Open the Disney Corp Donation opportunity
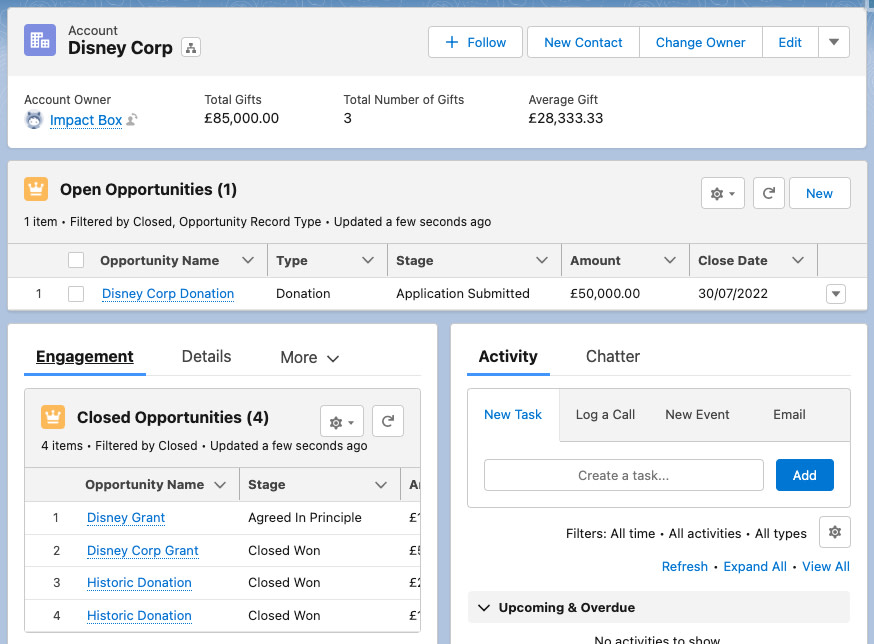The height and width of the screenshot is (644, 874). (168, 294)
